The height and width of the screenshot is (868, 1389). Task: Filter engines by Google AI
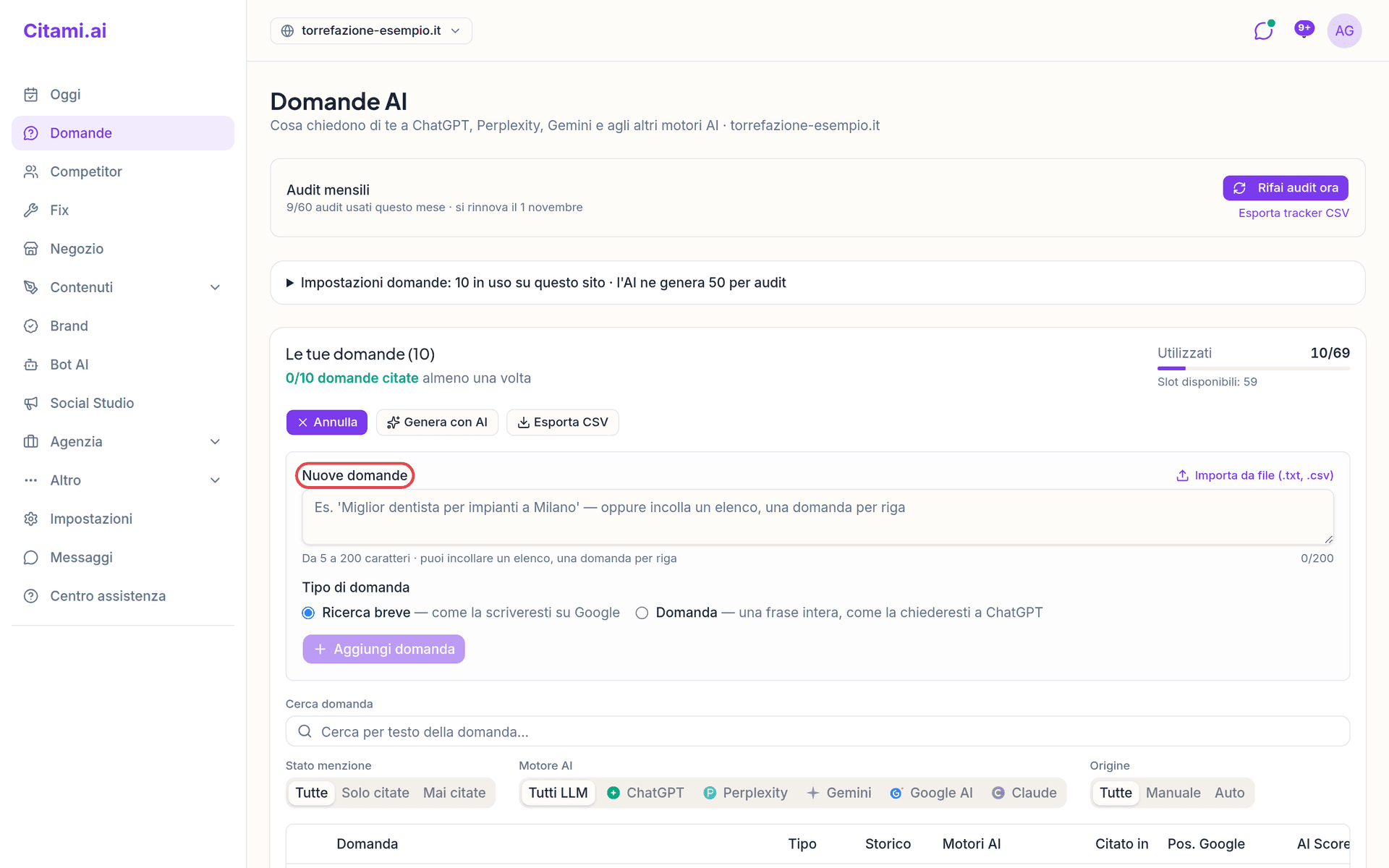[x=931, y=793]
